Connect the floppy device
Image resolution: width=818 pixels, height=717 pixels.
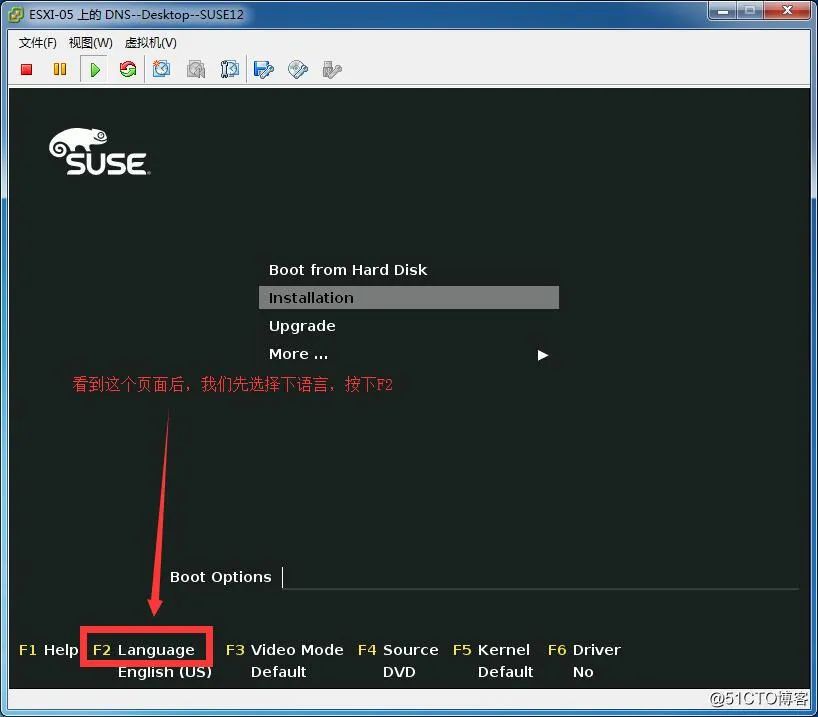click(x=263, y=69)
